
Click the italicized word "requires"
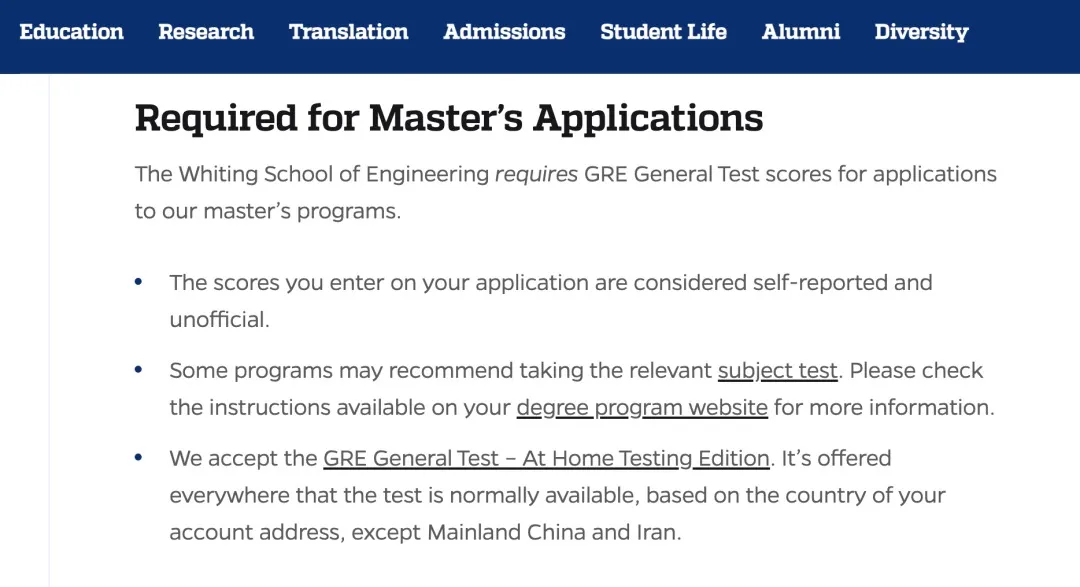click(536, 175)
